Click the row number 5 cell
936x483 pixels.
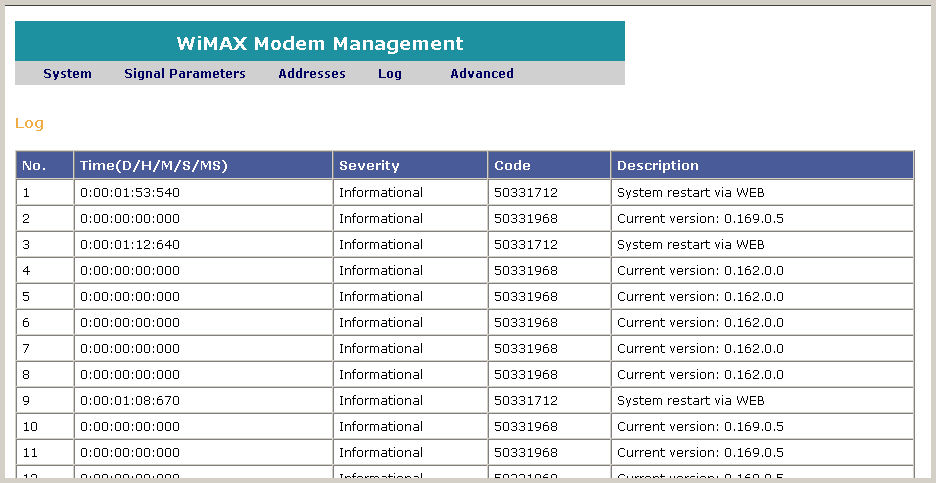tap(27, 296)
